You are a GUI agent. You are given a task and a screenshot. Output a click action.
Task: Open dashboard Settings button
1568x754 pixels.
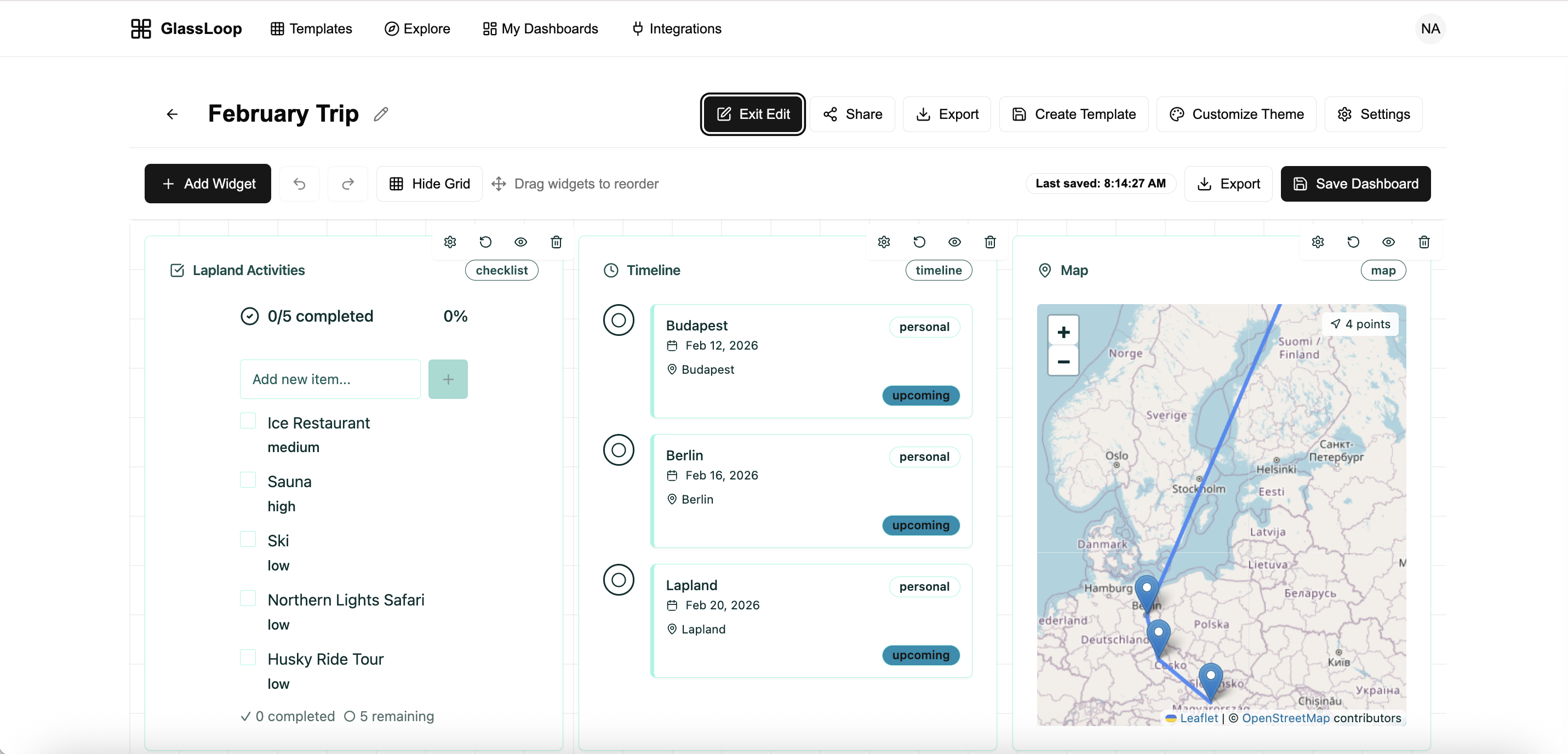pyautogui.click(x=1373, y=114)
